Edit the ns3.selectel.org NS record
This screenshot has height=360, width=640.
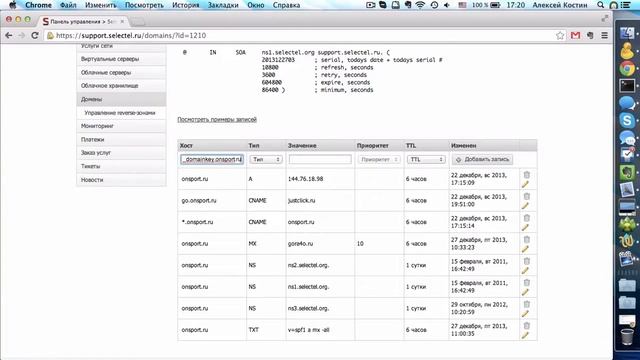[x=525, y=314]
